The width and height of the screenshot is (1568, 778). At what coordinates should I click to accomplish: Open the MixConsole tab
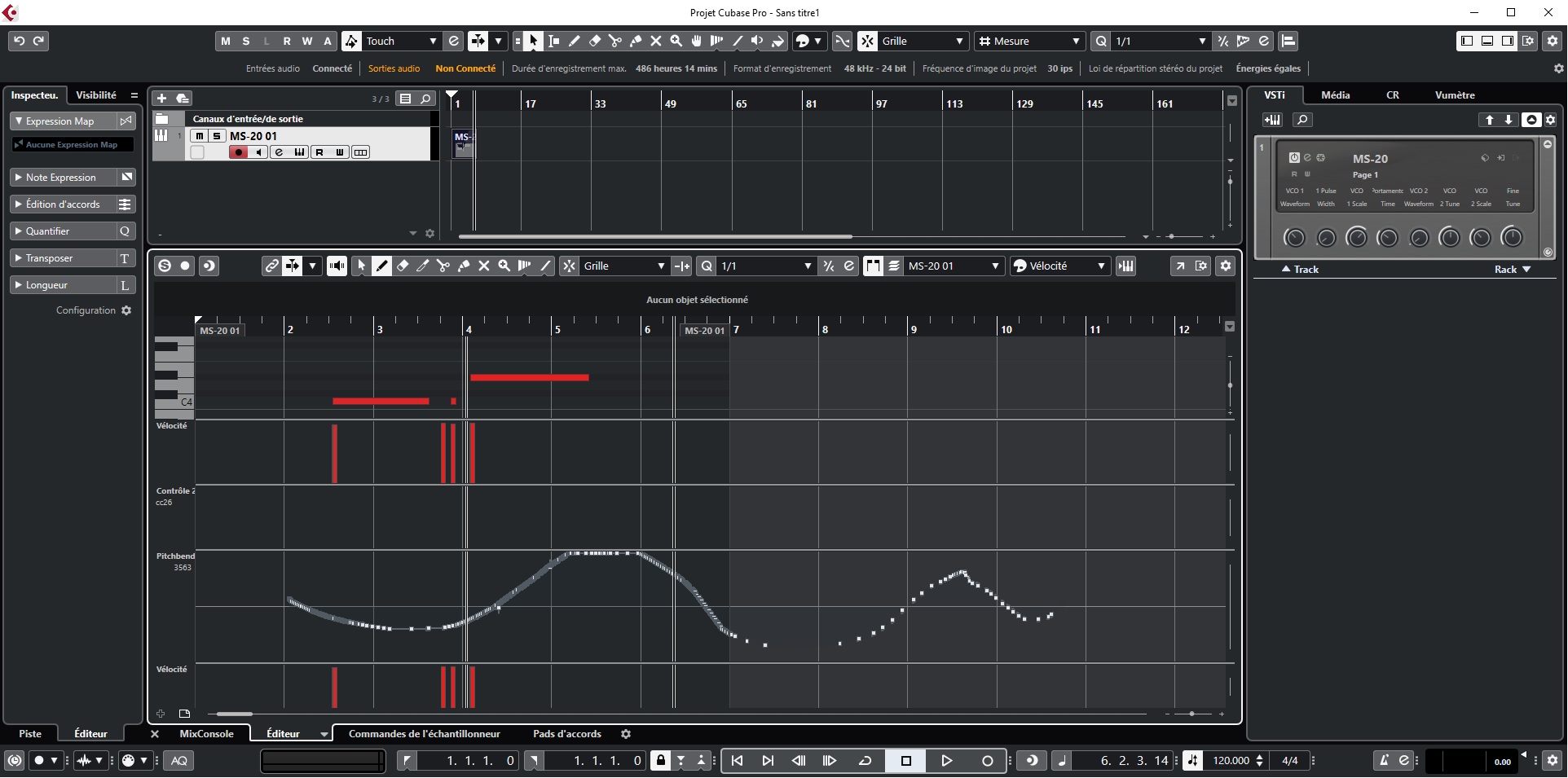coord(206,734)
